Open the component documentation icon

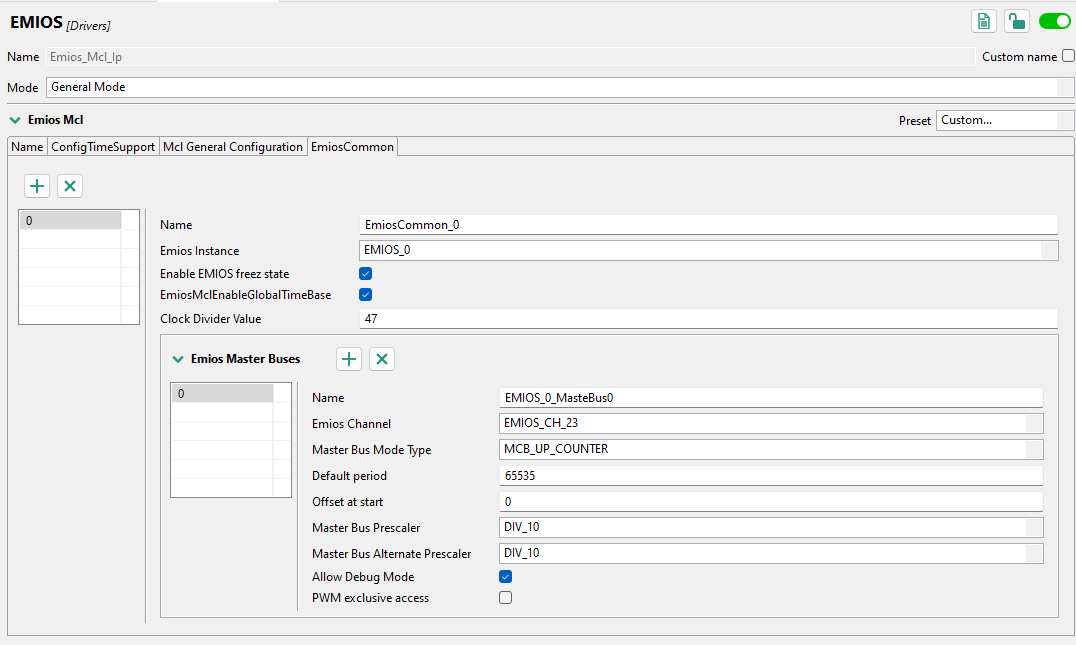(983, 21)
